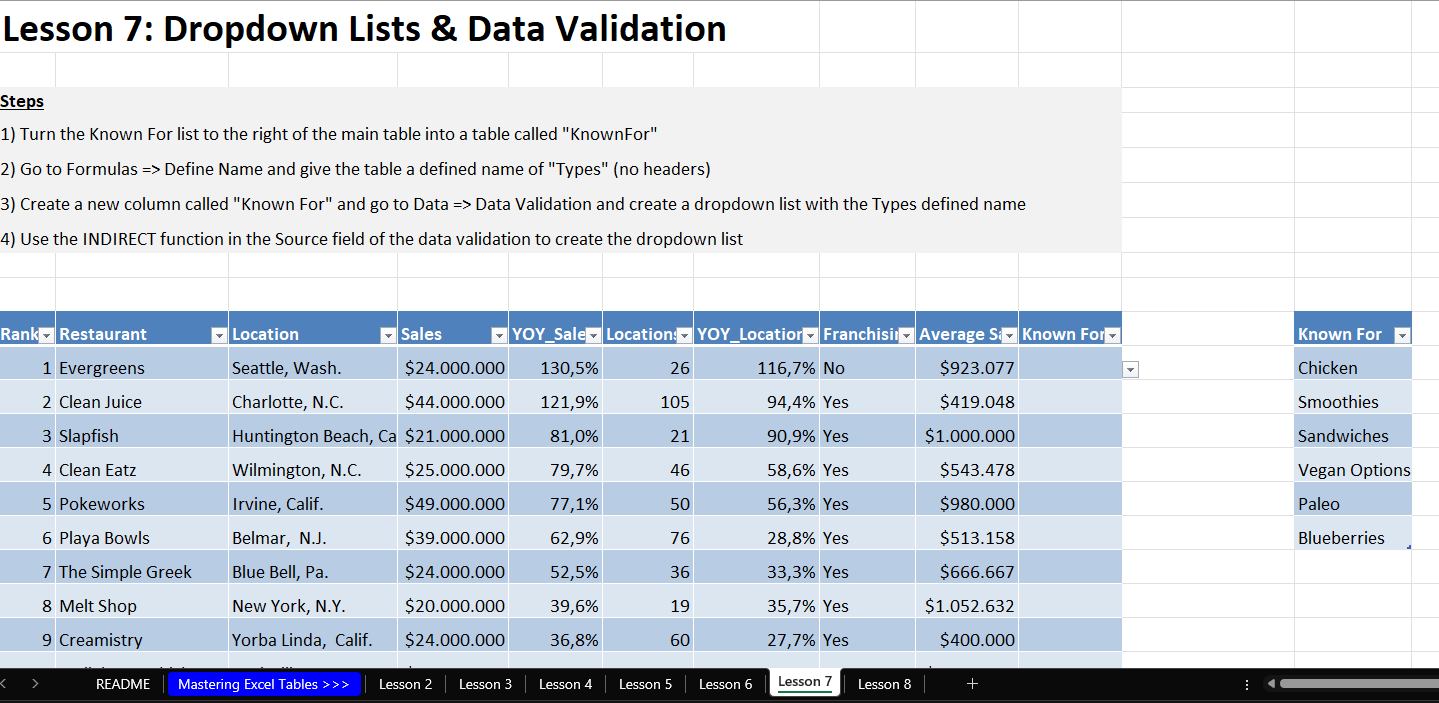The image size is (1439, 703).
Task: Open the Locations column filter dropdown
Action: 685,335
